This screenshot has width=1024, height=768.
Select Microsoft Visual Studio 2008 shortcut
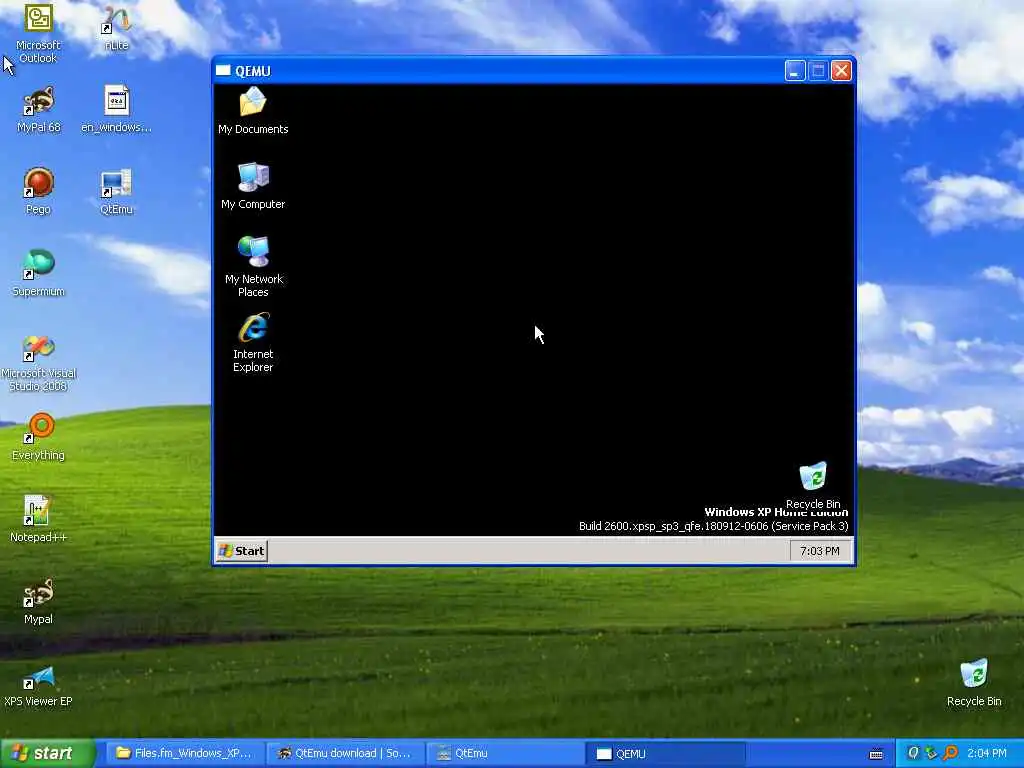pos(38,363)
